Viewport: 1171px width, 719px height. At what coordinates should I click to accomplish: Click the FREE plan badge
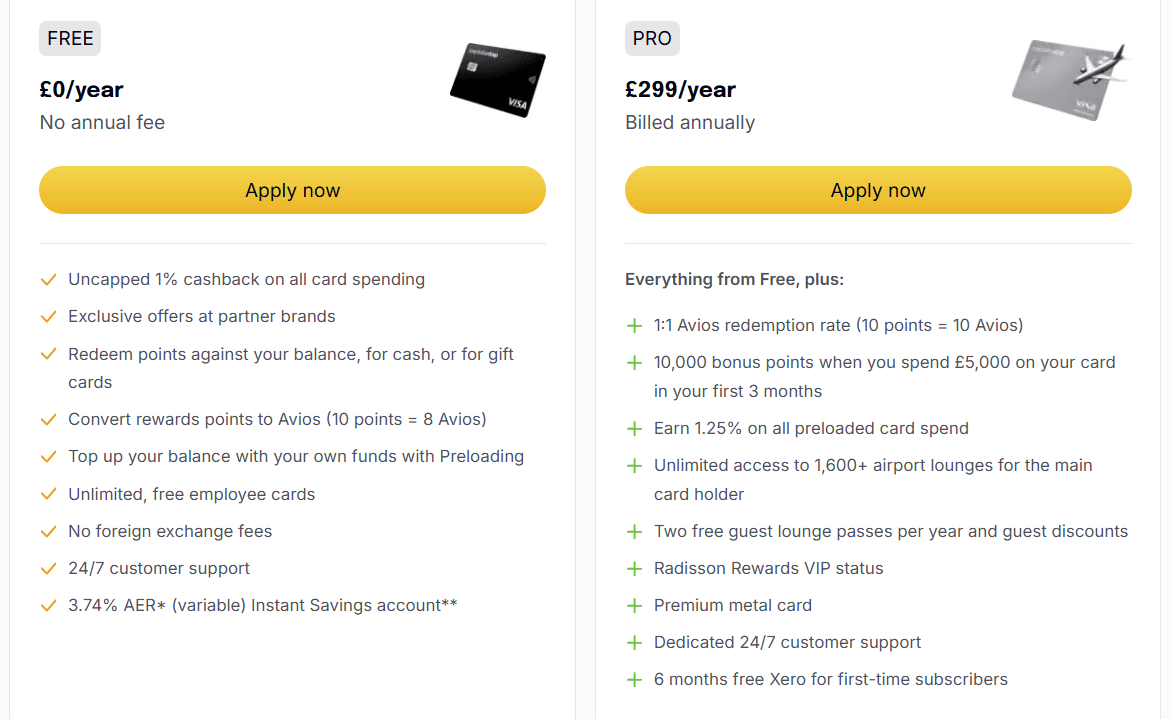70,38
